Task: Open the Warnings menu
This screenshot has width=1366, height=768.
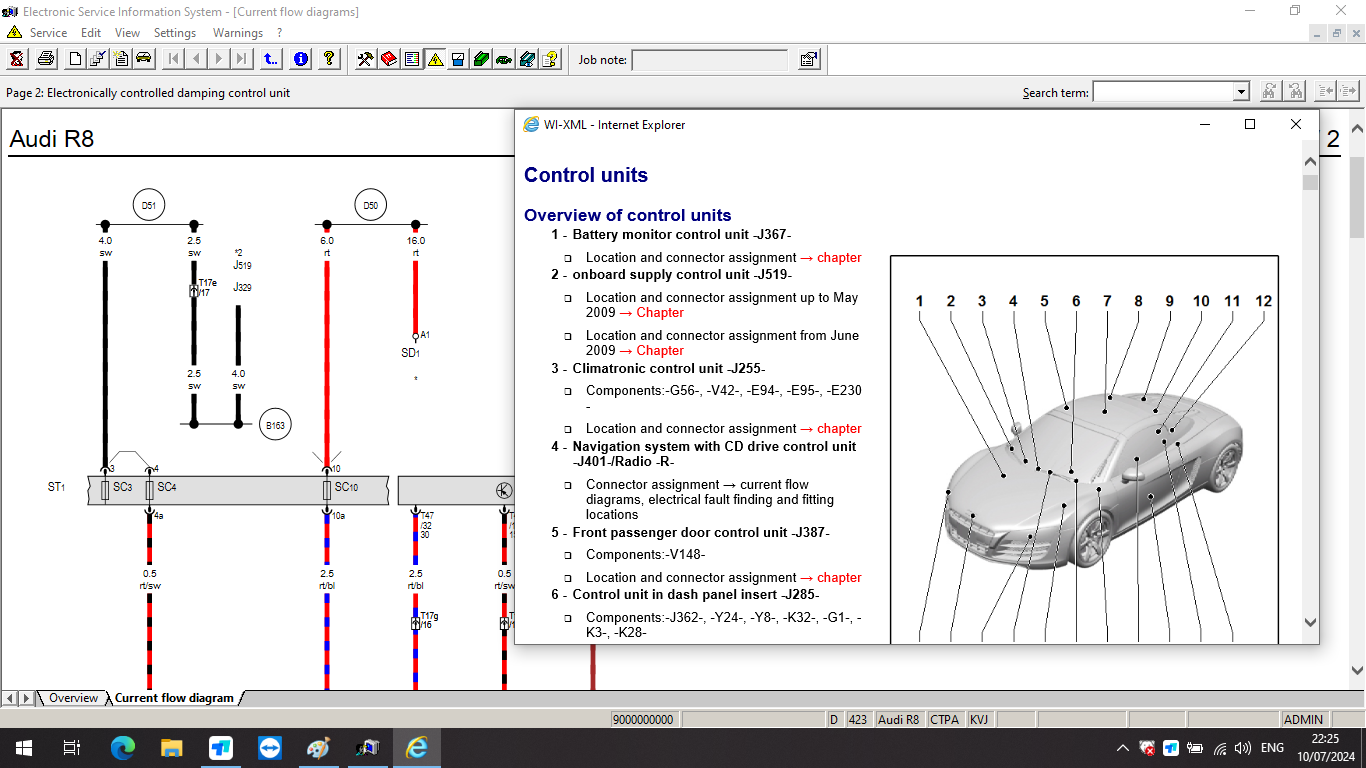Action: coord(238,33)
